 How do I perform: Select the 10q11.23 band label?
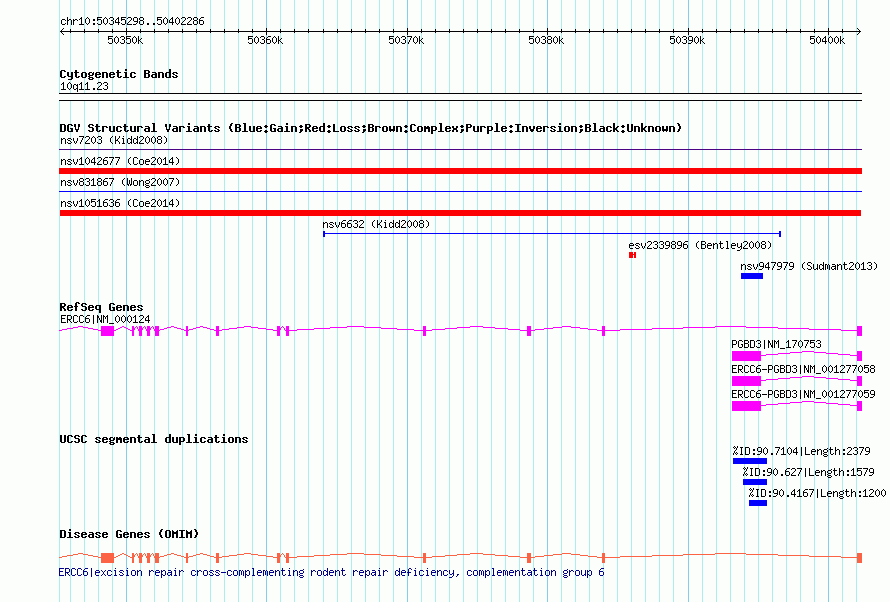tap(84, 86)
